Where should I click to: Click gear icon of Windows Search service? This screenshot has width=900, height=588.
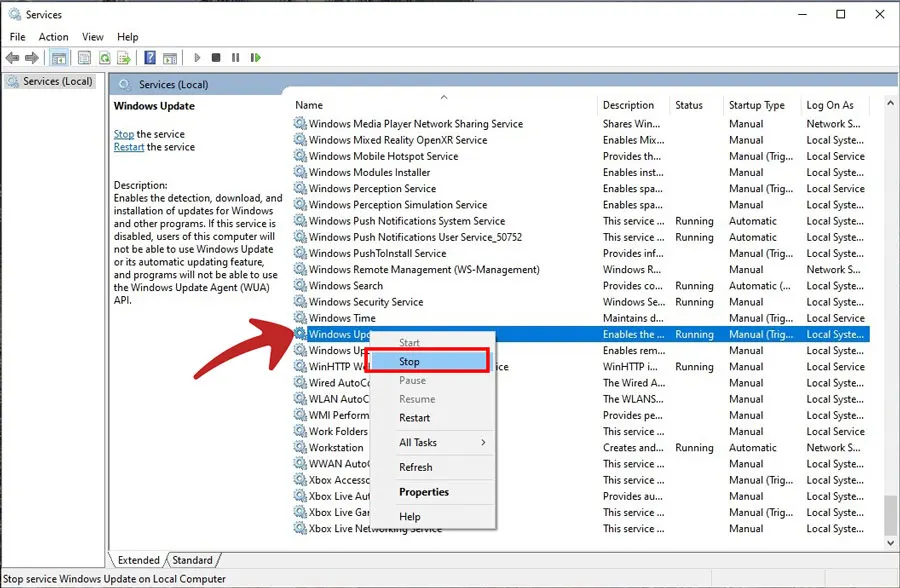click(x=300, y=285)
